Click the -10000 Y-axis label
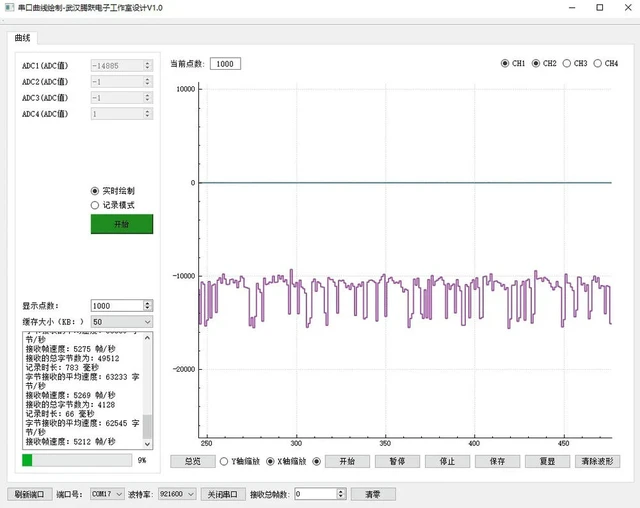 pyautogui.click(x=184, y=276)
